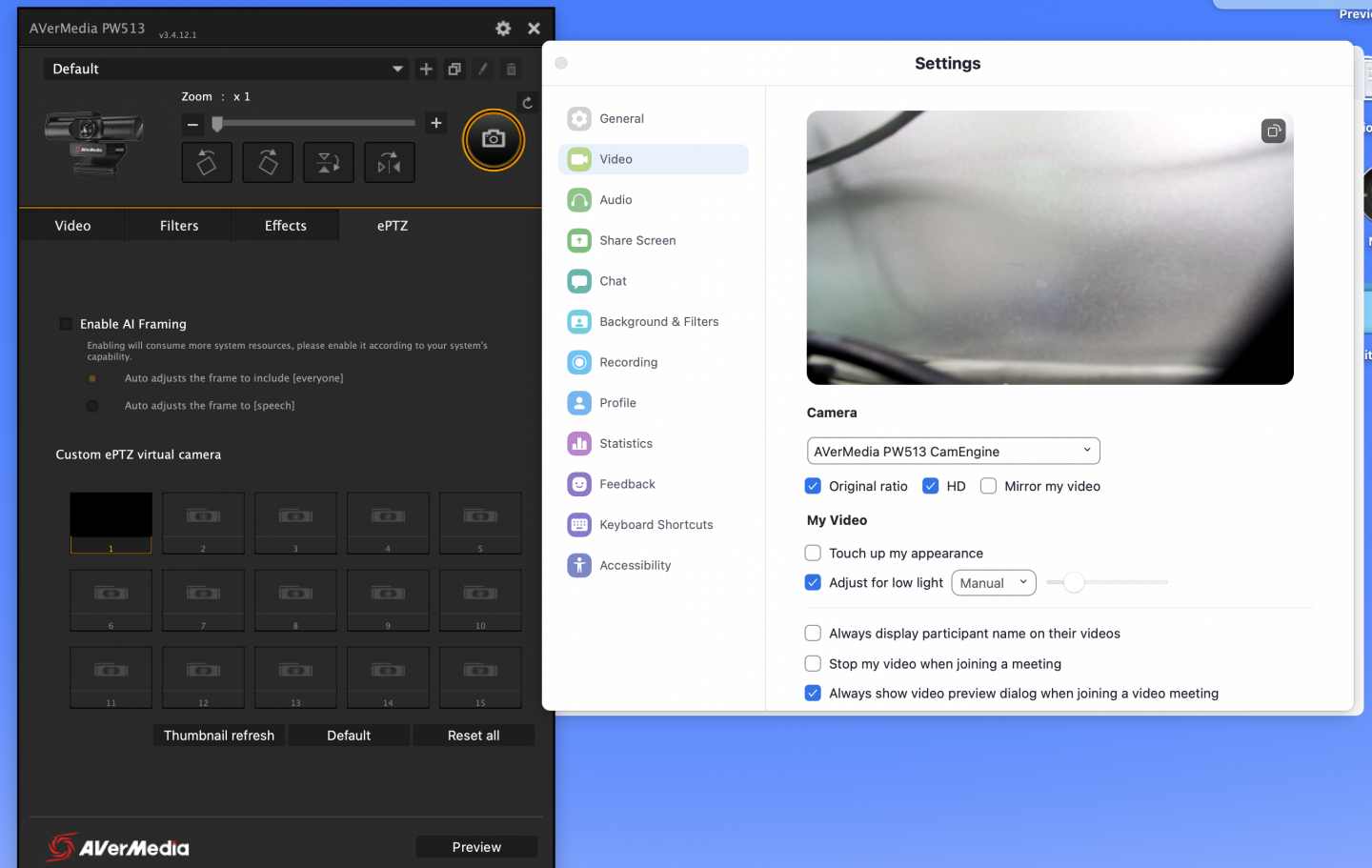Mirror image horizontally icon
Image resolution: width=1372 pixels, height=868 pixels.
tap(390, 163)
